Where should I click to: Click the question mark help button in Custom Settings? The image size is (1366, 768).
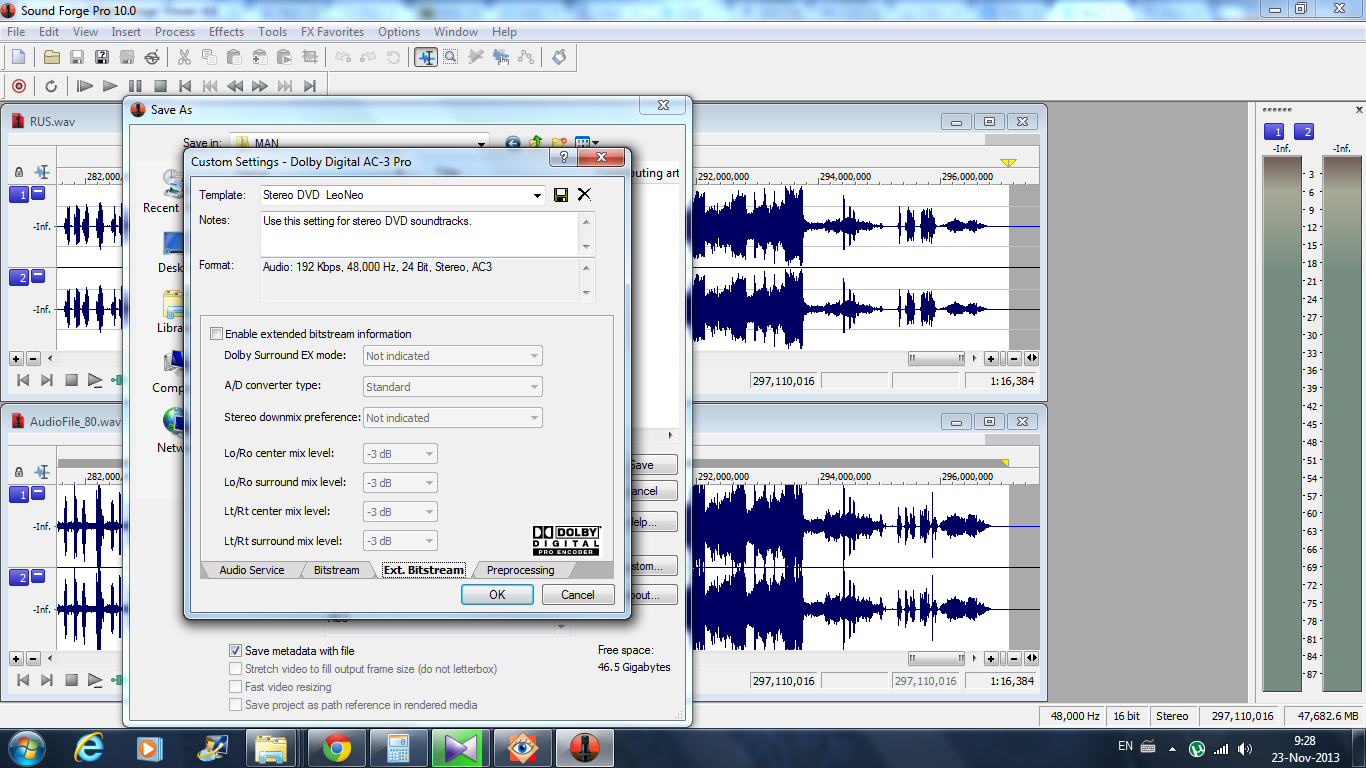(564, 158)
